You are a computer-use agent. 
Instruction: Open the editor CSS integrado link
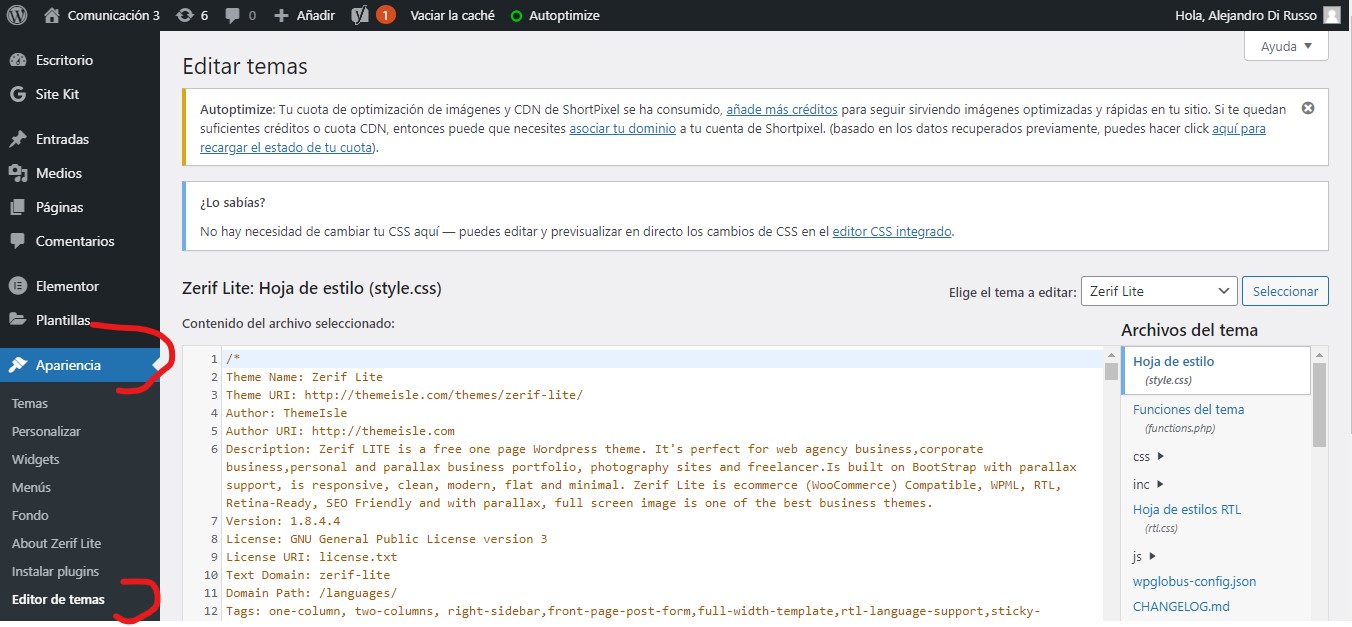(892, 231)
